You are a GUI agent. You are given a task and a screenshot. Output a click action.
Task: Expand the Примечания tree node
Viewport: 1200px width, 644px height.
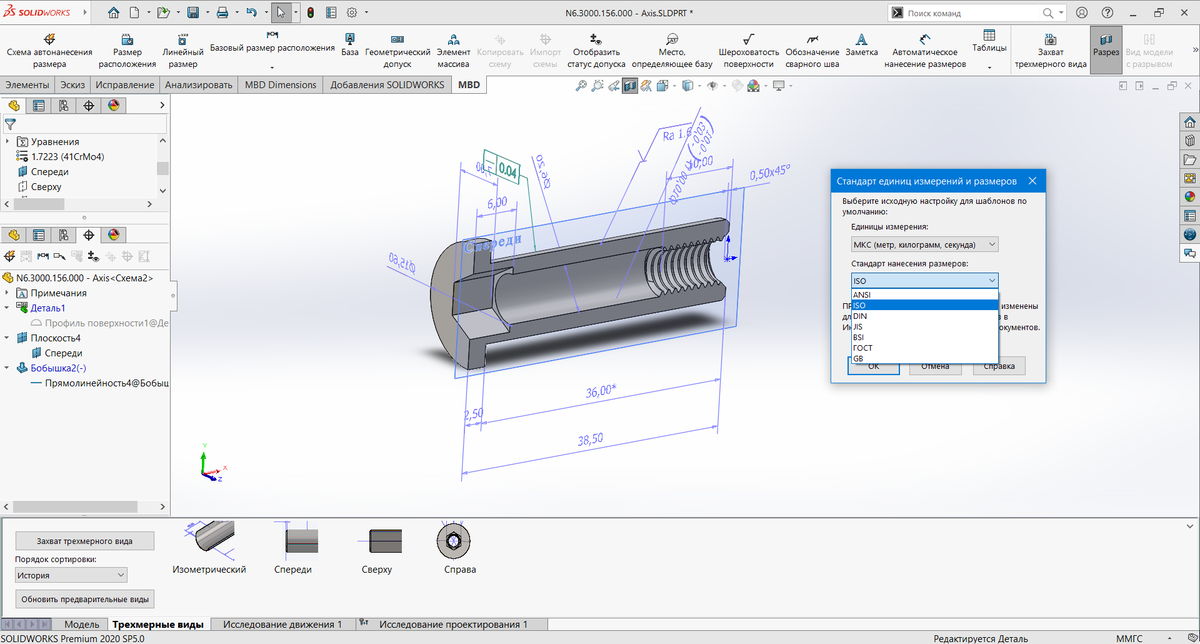click(9, 293)
